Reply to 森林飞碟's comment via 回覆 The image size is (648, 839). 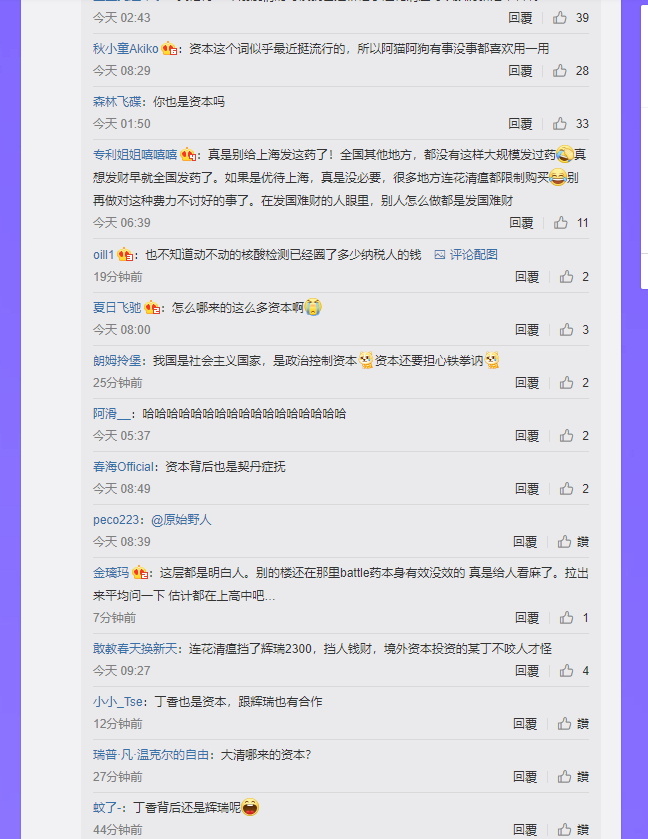[520, 124]
